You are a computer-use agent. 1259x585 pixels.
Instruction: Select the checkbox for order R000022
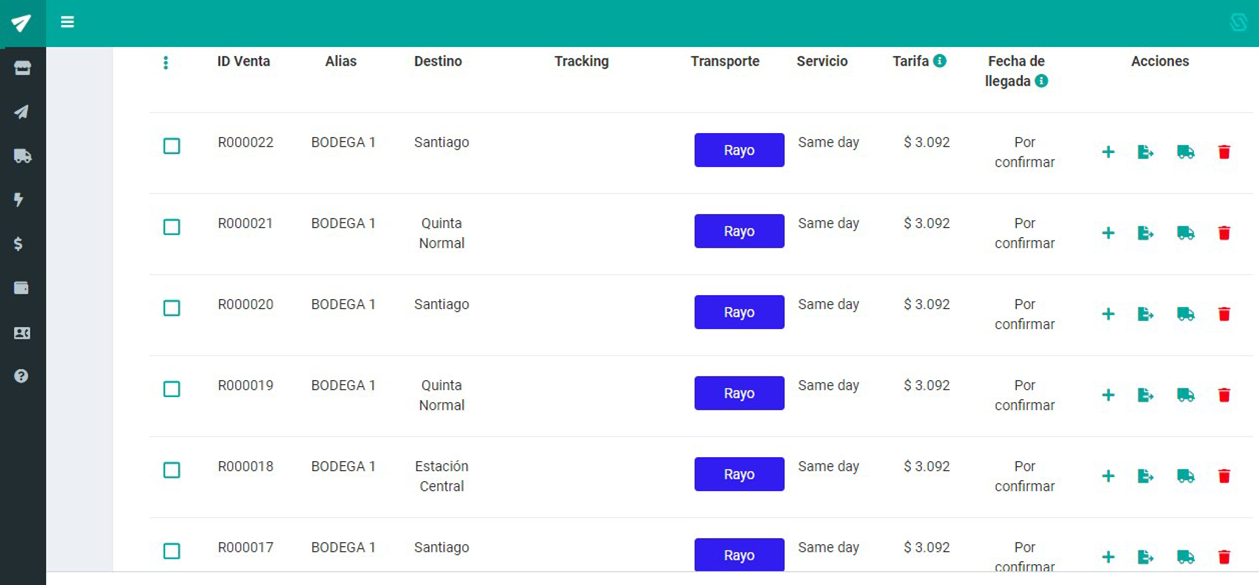[172, 146]
